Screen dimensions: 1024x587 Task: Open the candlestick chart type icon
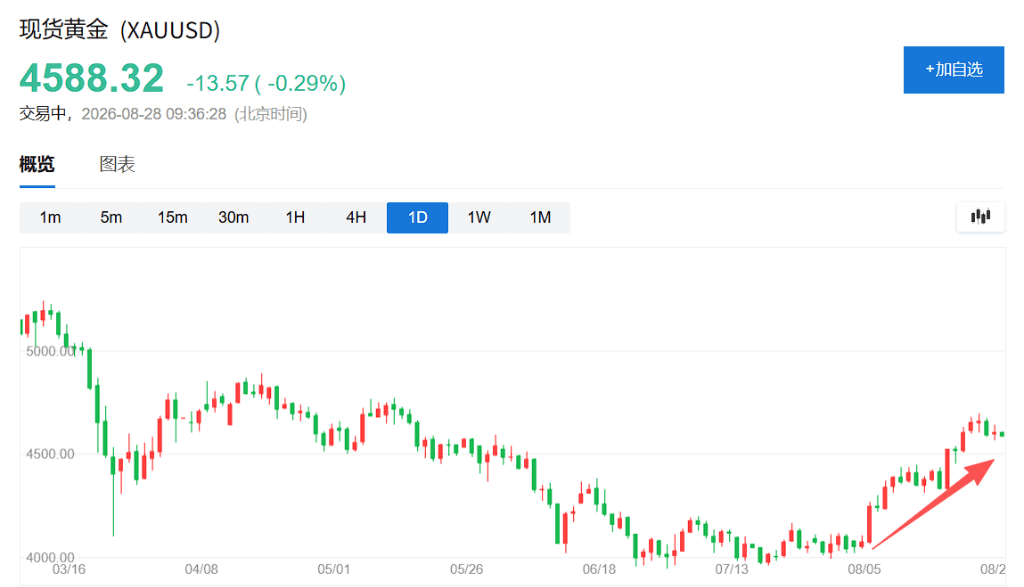pos(980,217)
